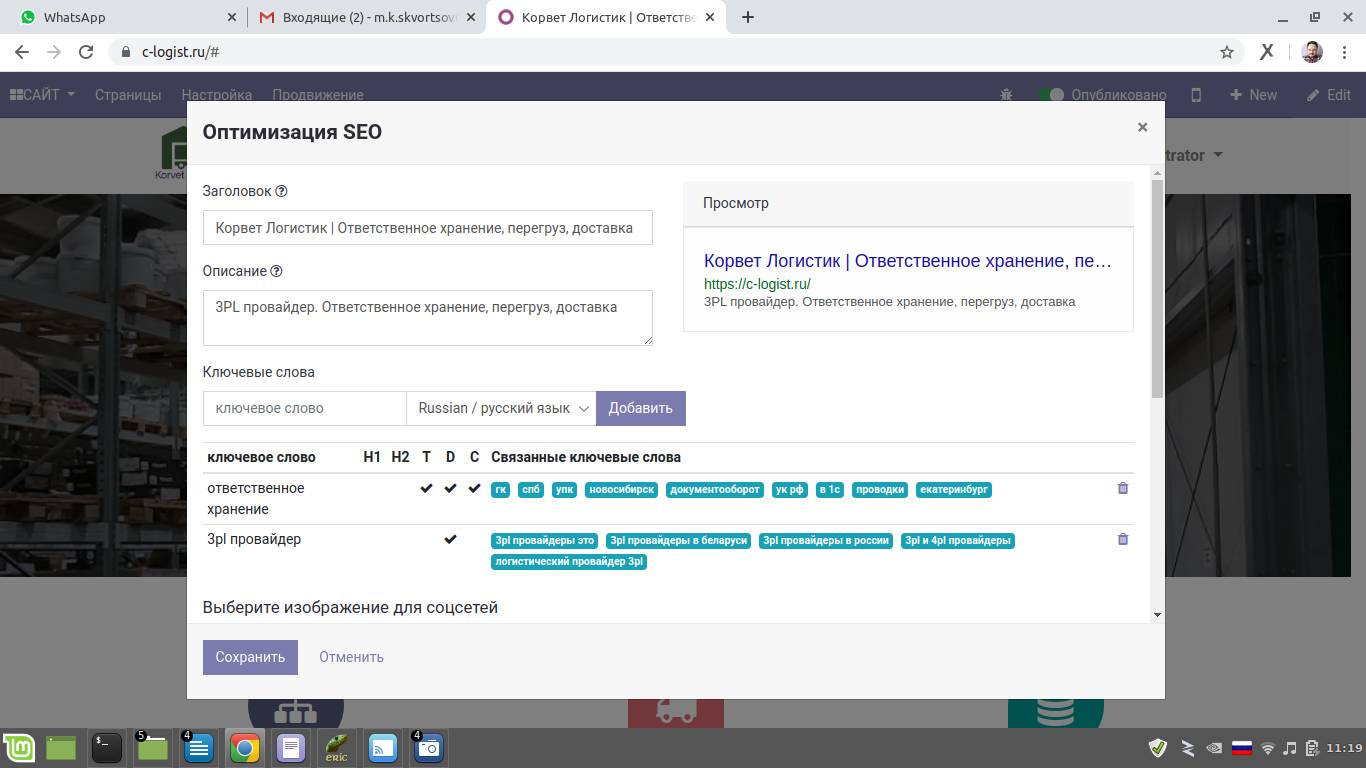The height and width of the screenshot is (768, 1366).
Task: Reload the page in the browser
Action: 86,52
